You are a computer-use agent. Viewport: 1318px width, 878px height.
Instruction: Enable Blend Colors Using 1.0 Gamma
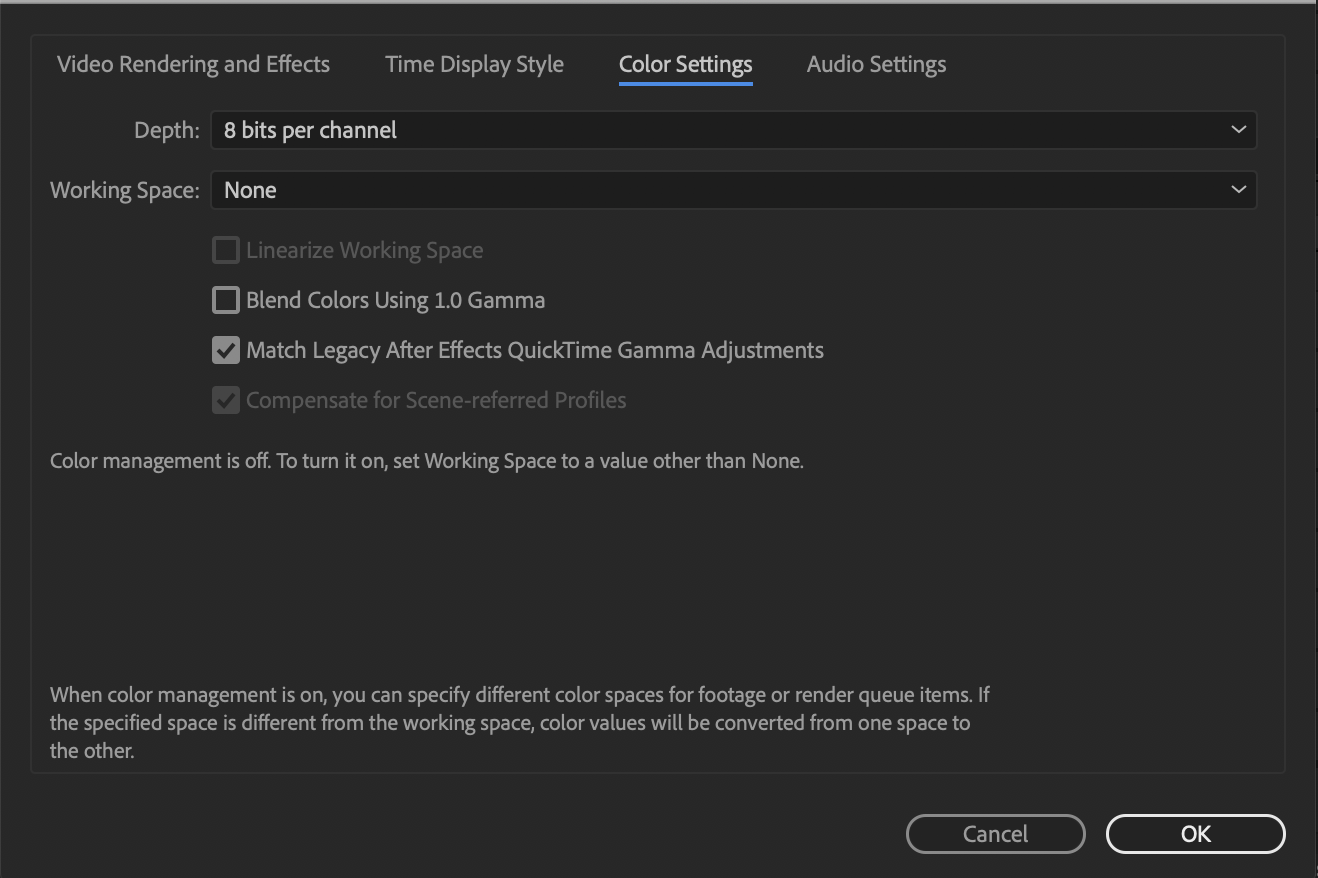pos(225,299)
